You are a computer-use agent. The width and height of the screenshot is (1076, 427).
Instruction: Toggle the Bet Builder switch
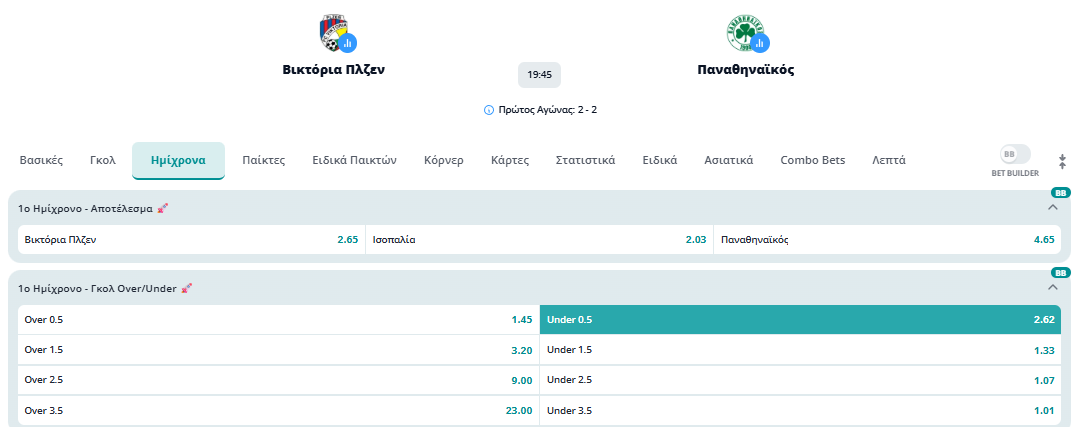1014,154
